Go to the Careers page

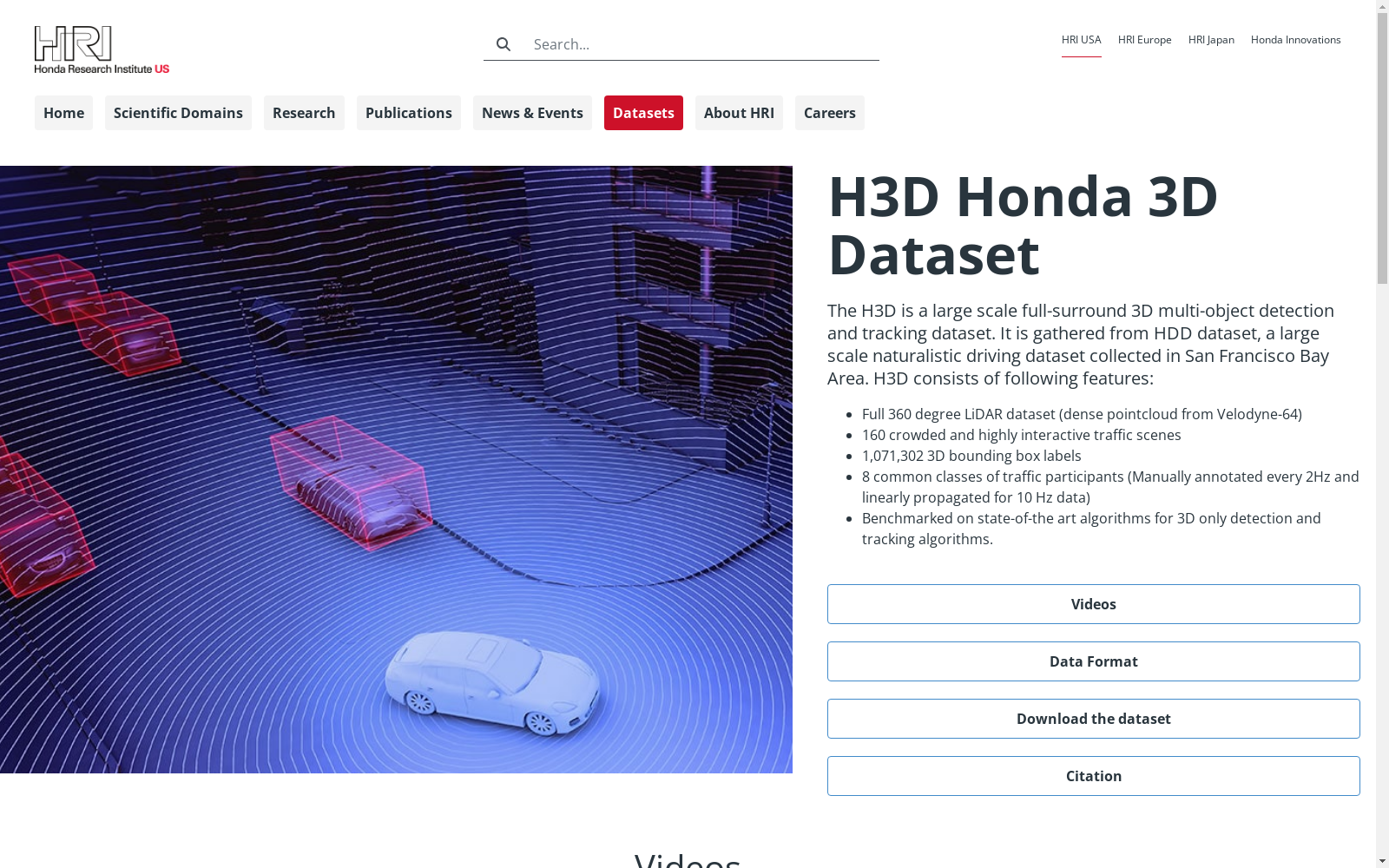830,113
